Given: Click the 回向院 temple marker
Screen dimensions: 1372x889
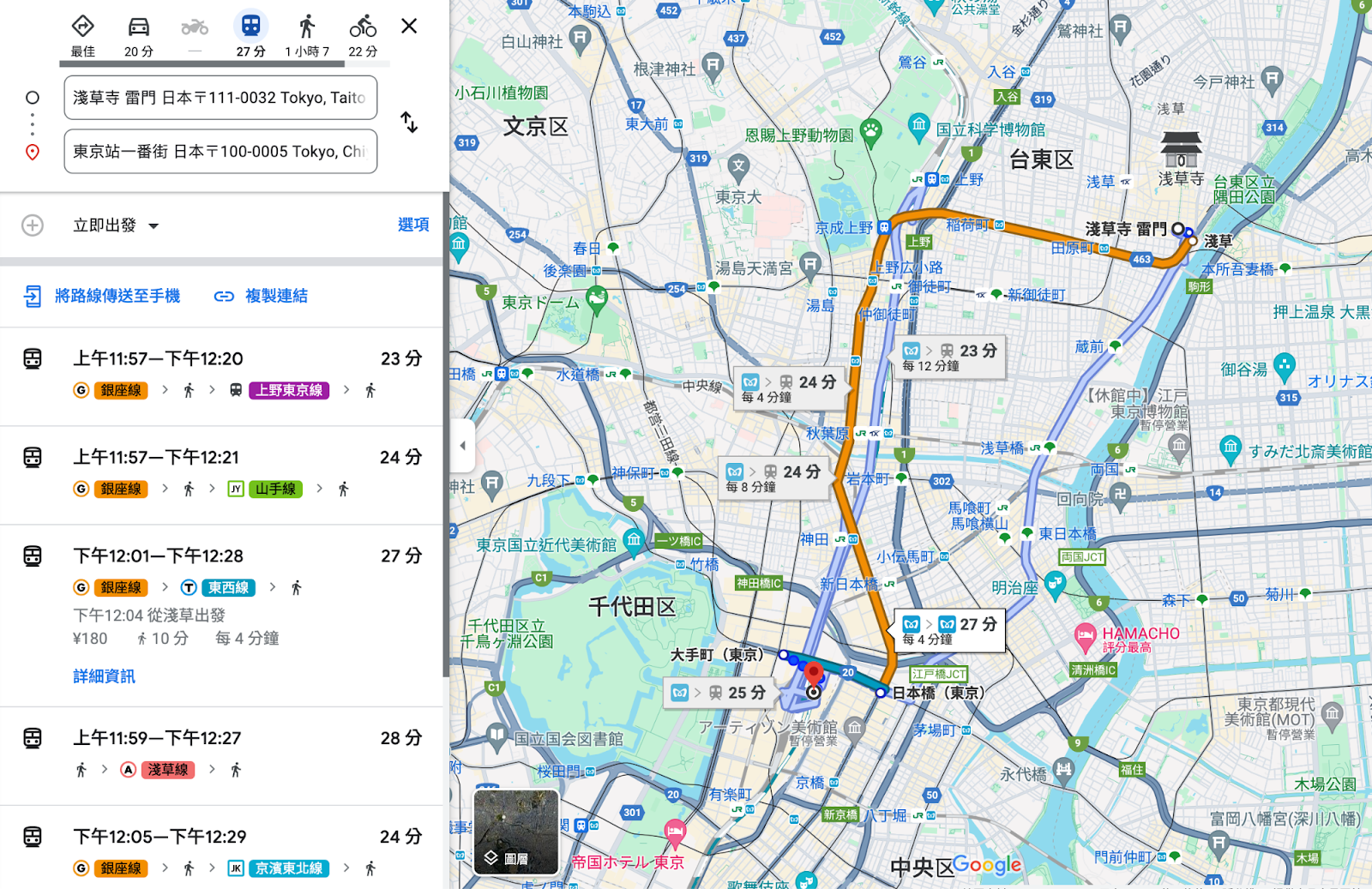Looking at the screenshot, I should pyautogui.click(x=1120, y=494).
